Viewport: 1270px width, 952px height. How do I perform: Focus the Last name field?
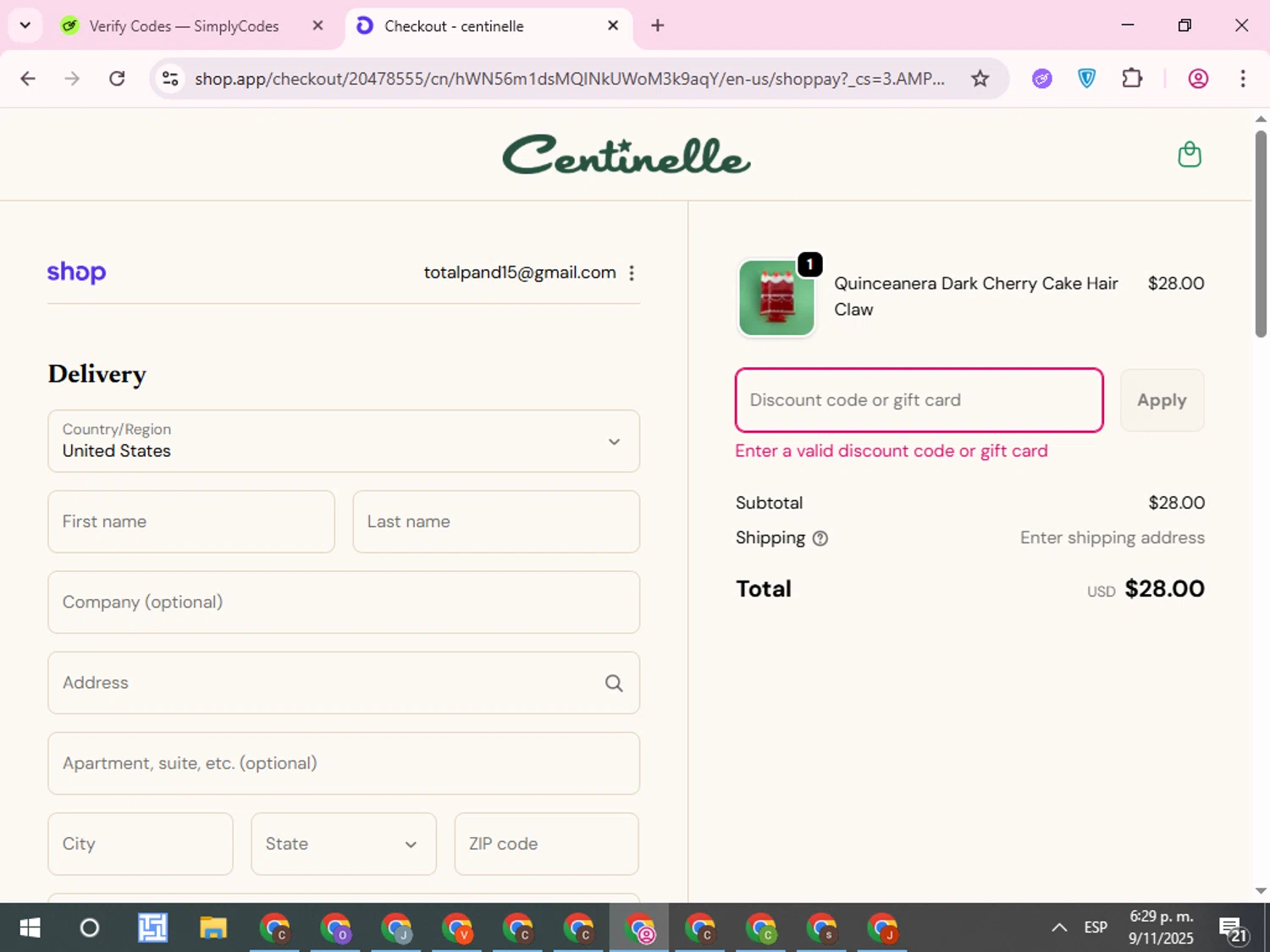pyautogui.click(x=496, y=522)
